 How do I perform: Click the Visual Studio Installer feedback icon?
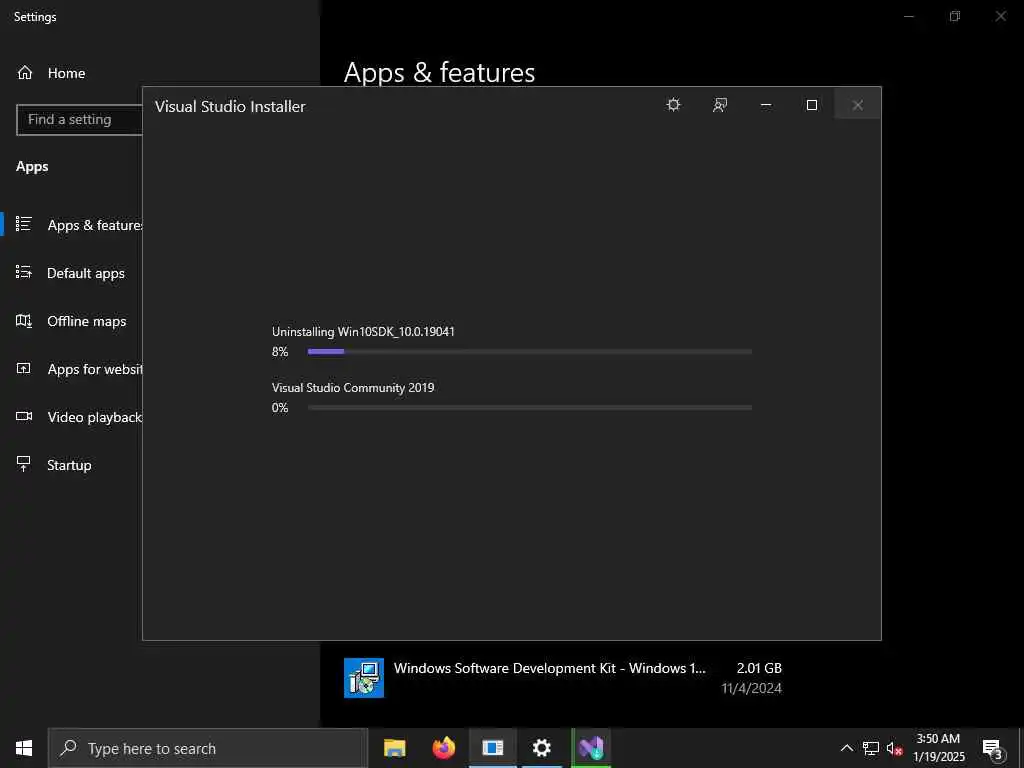pos(720,105)
